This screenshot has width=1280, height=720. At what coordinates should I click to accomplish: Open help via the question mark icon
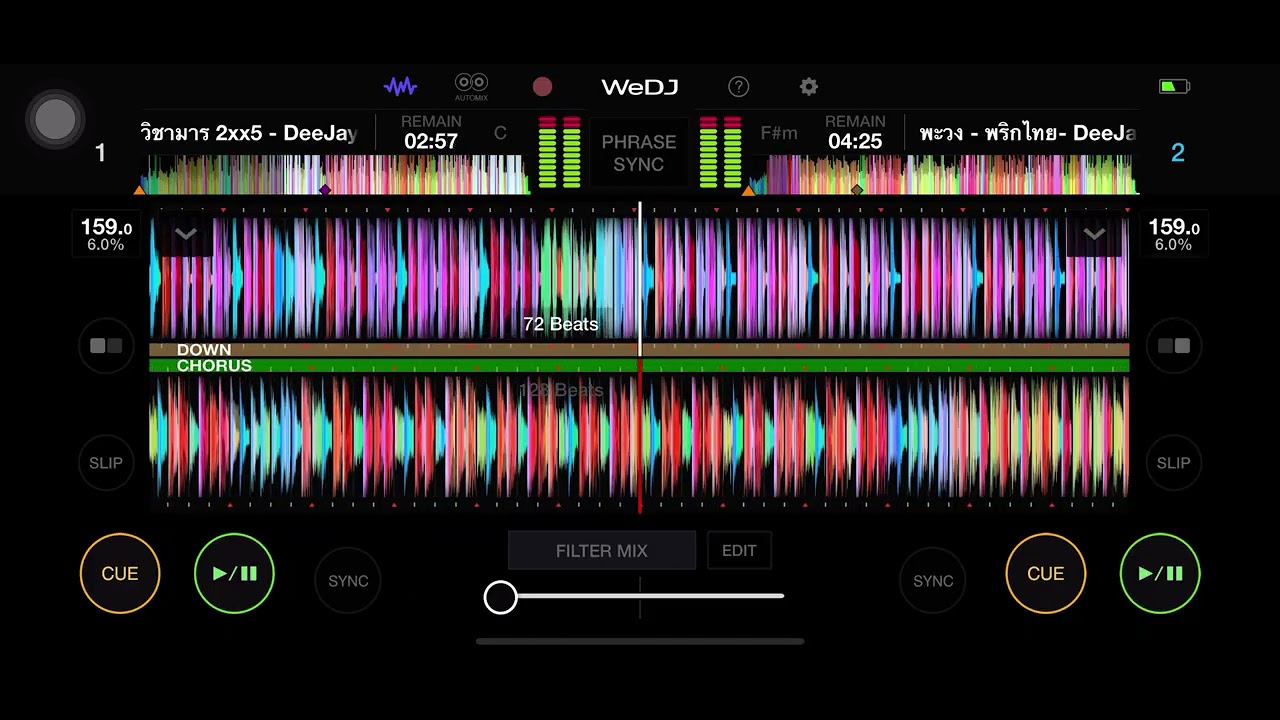738,87
